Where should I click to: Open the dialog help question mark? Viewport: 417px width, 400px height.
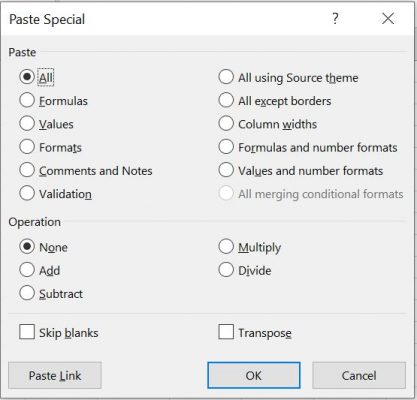click(x=335, y=18)
